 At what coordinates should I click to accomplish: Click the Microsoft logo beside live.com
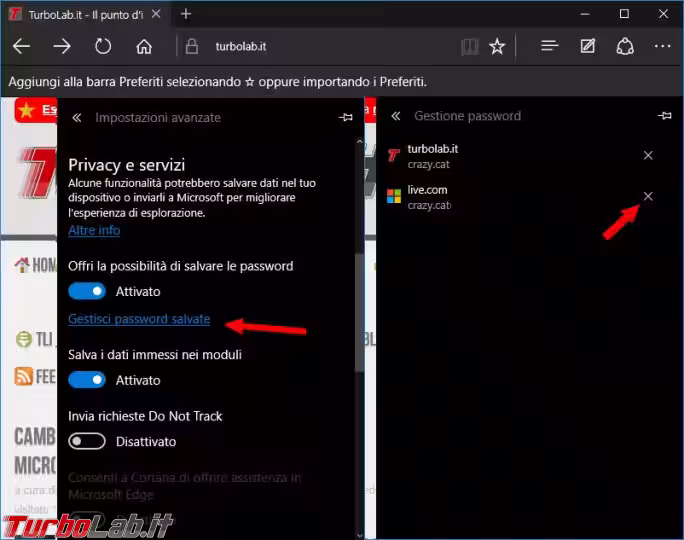[x=394, y=196]
